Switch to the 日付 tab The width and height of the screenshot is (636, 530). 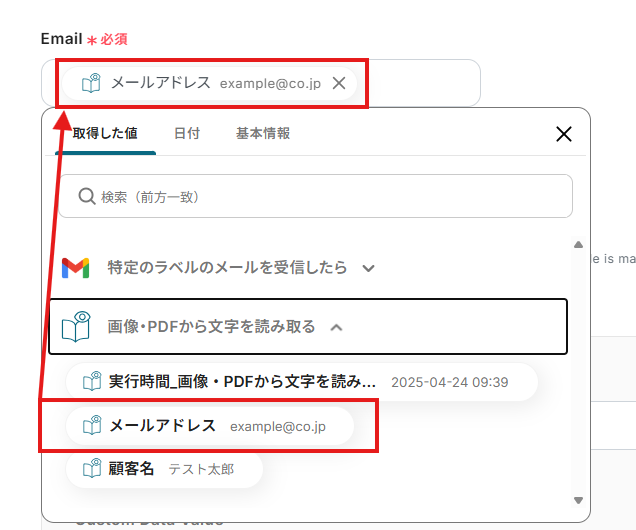[187, 133]
